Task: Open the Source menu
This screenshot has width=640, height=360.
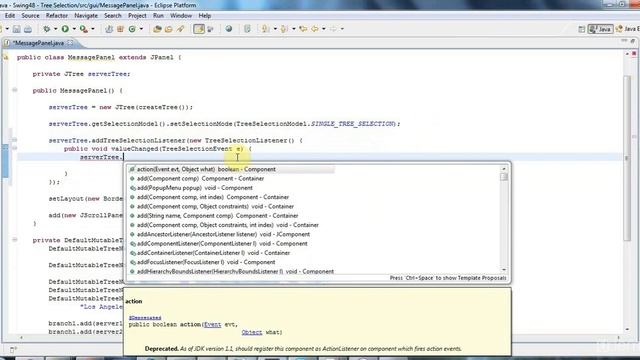Action: [x=30, y=16]
